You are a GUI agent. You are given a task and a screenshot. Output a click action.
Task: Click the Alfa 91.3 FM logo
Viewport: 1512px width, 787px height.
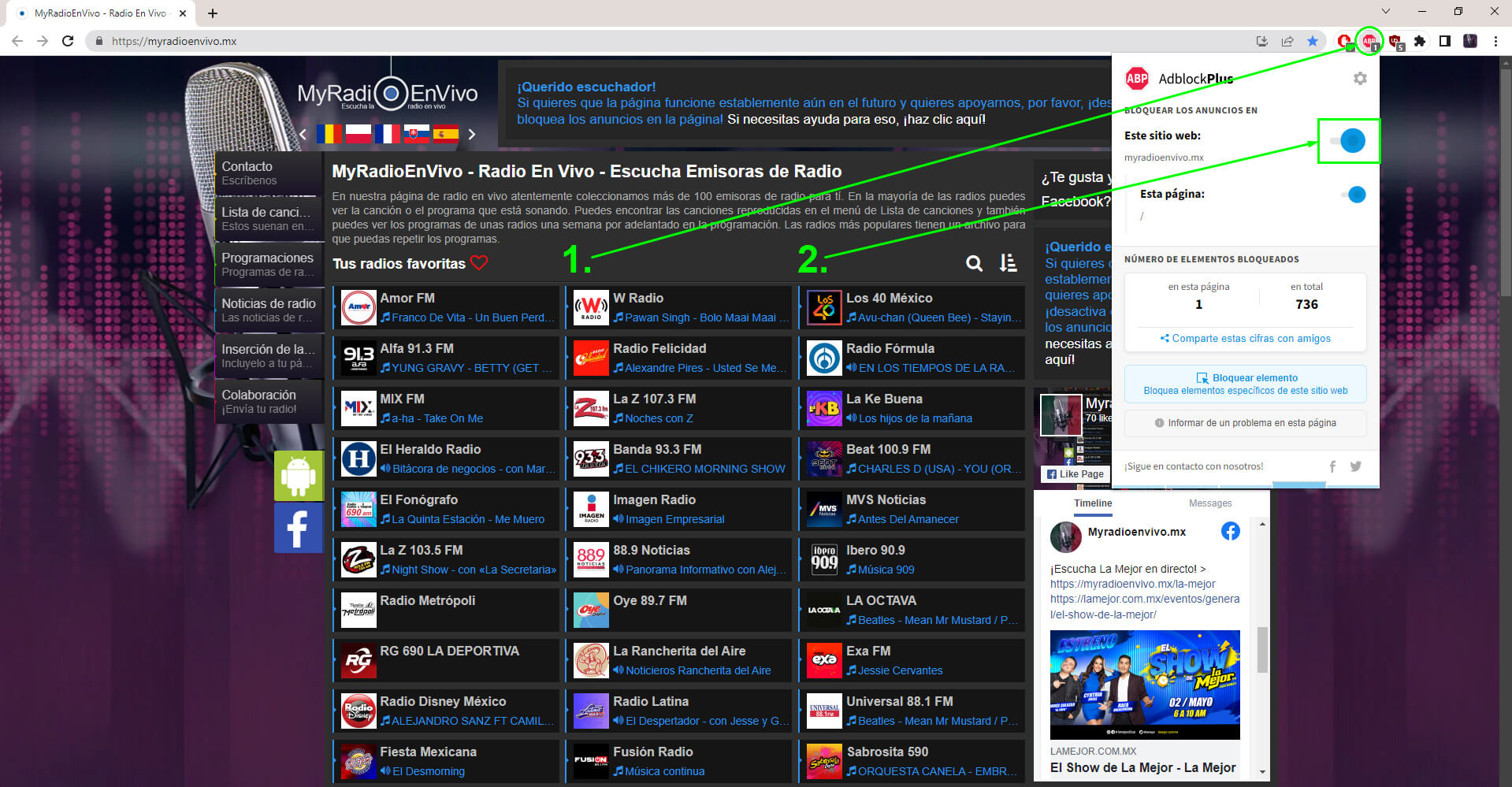(x=358, y=358)
